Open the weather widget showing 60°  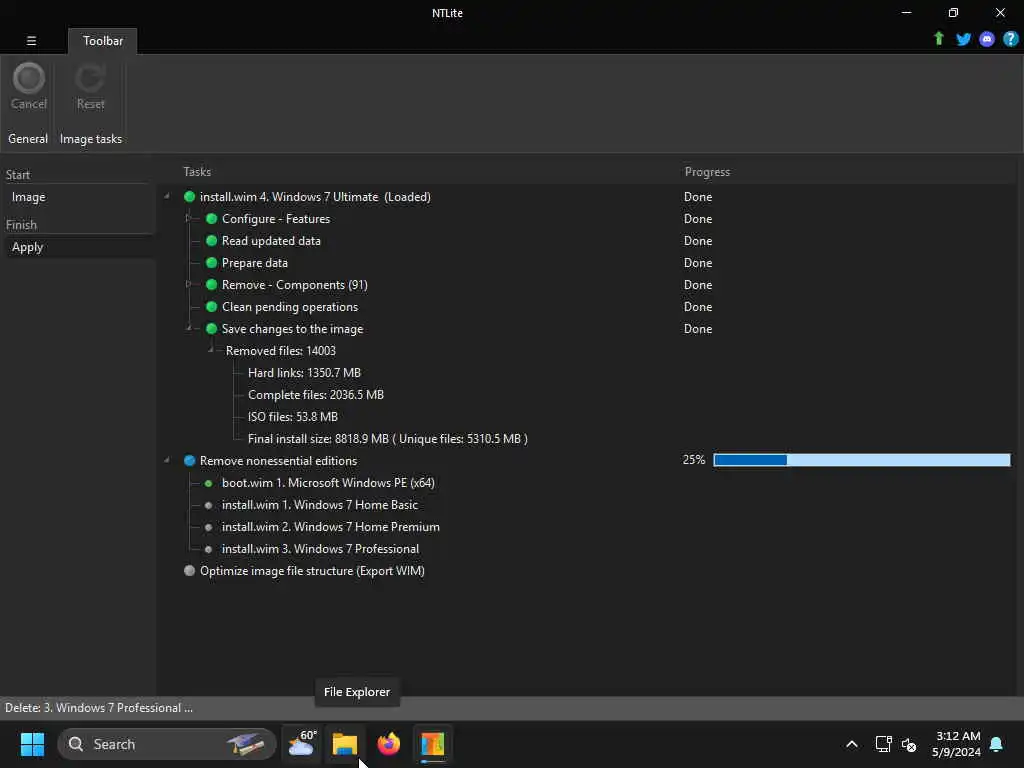coord(301,744)
